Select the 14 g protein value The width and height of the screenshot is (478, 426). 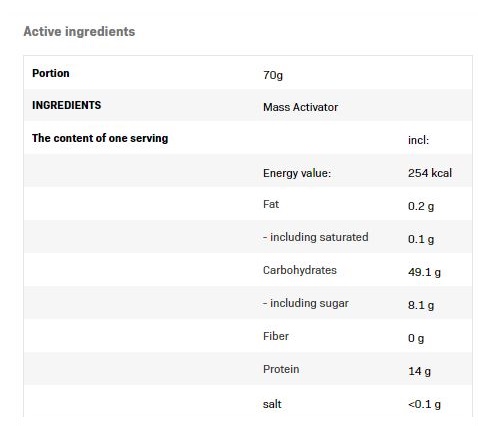point(419,371)
